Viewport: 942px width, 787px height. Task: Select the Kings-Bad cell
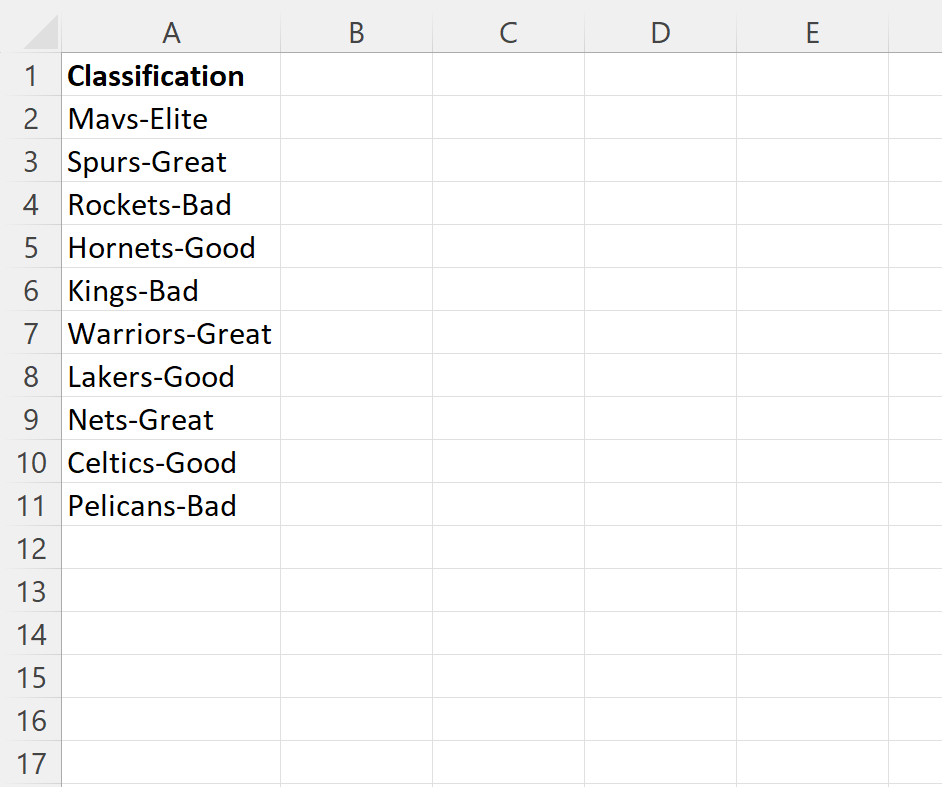(171, 290)
